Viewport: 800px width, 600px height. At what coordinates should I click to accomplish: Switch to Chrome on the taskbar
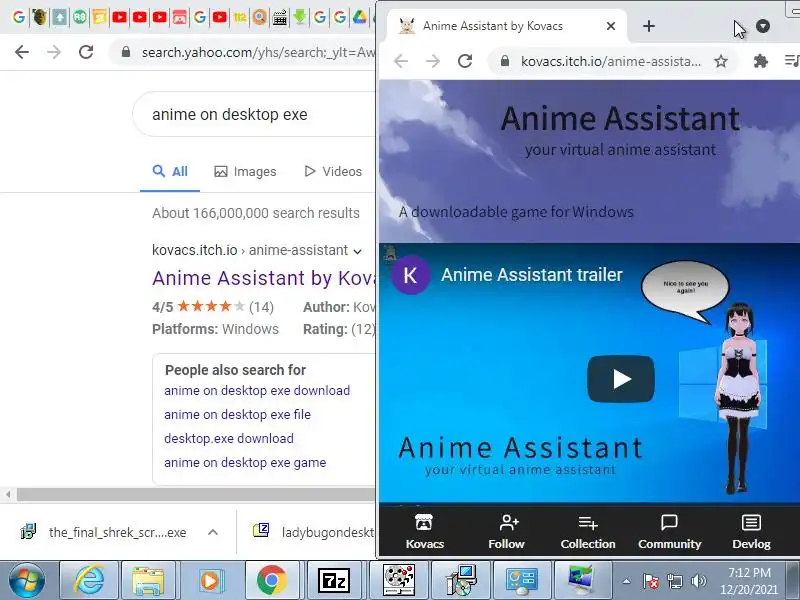271,580
